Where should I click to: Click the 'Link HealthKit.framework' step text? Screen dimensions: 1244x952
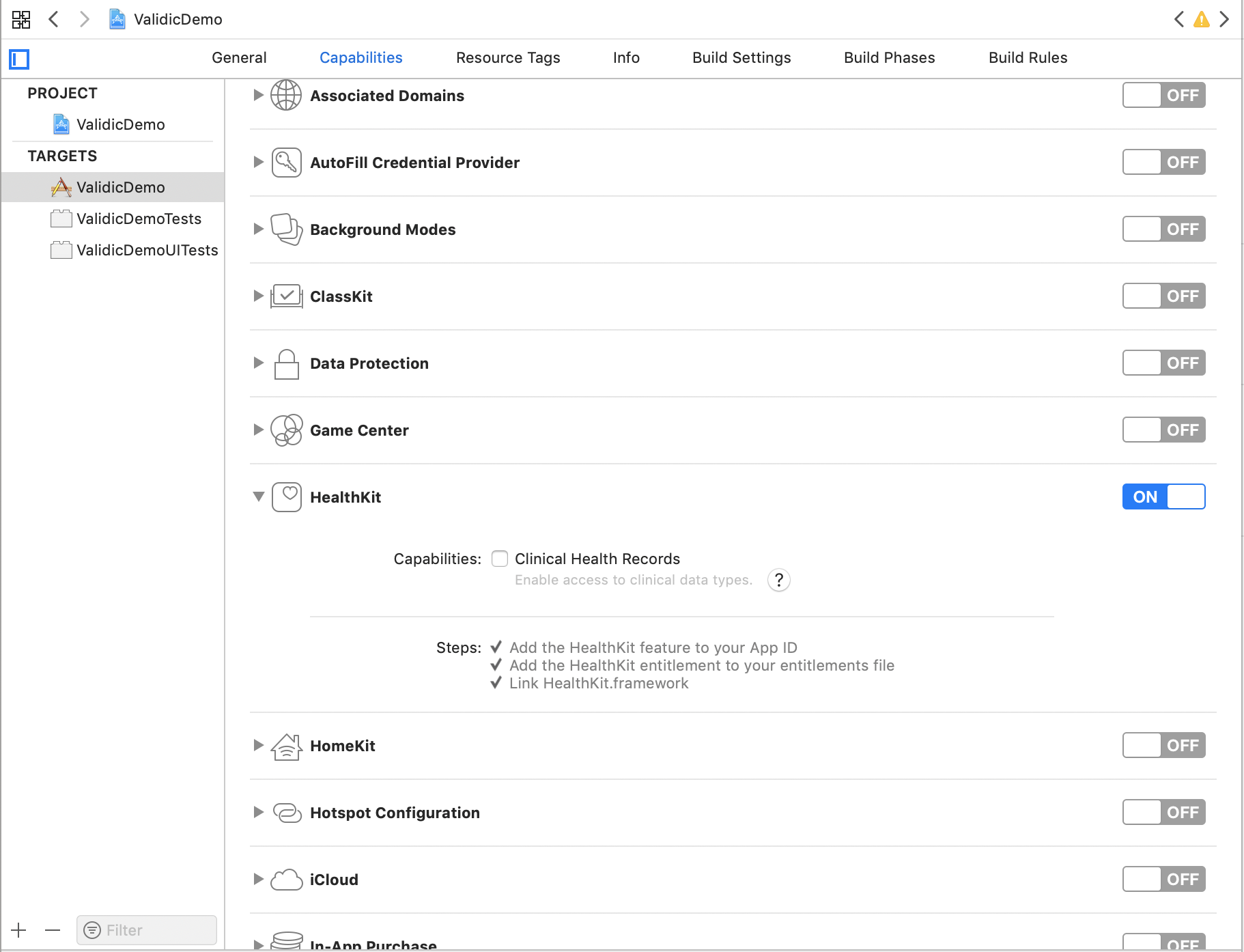[599, 684]
